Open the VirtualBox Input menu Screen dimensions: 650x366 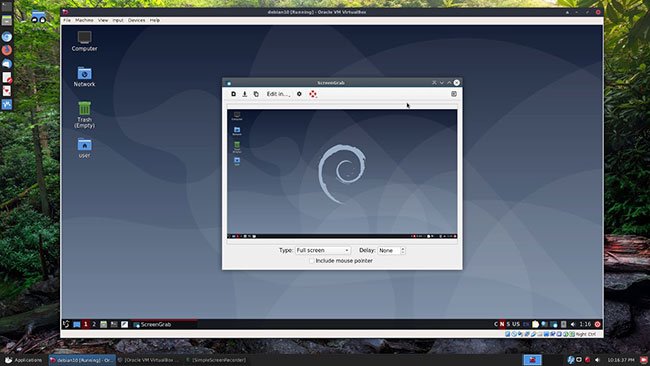tap(118, 20)
